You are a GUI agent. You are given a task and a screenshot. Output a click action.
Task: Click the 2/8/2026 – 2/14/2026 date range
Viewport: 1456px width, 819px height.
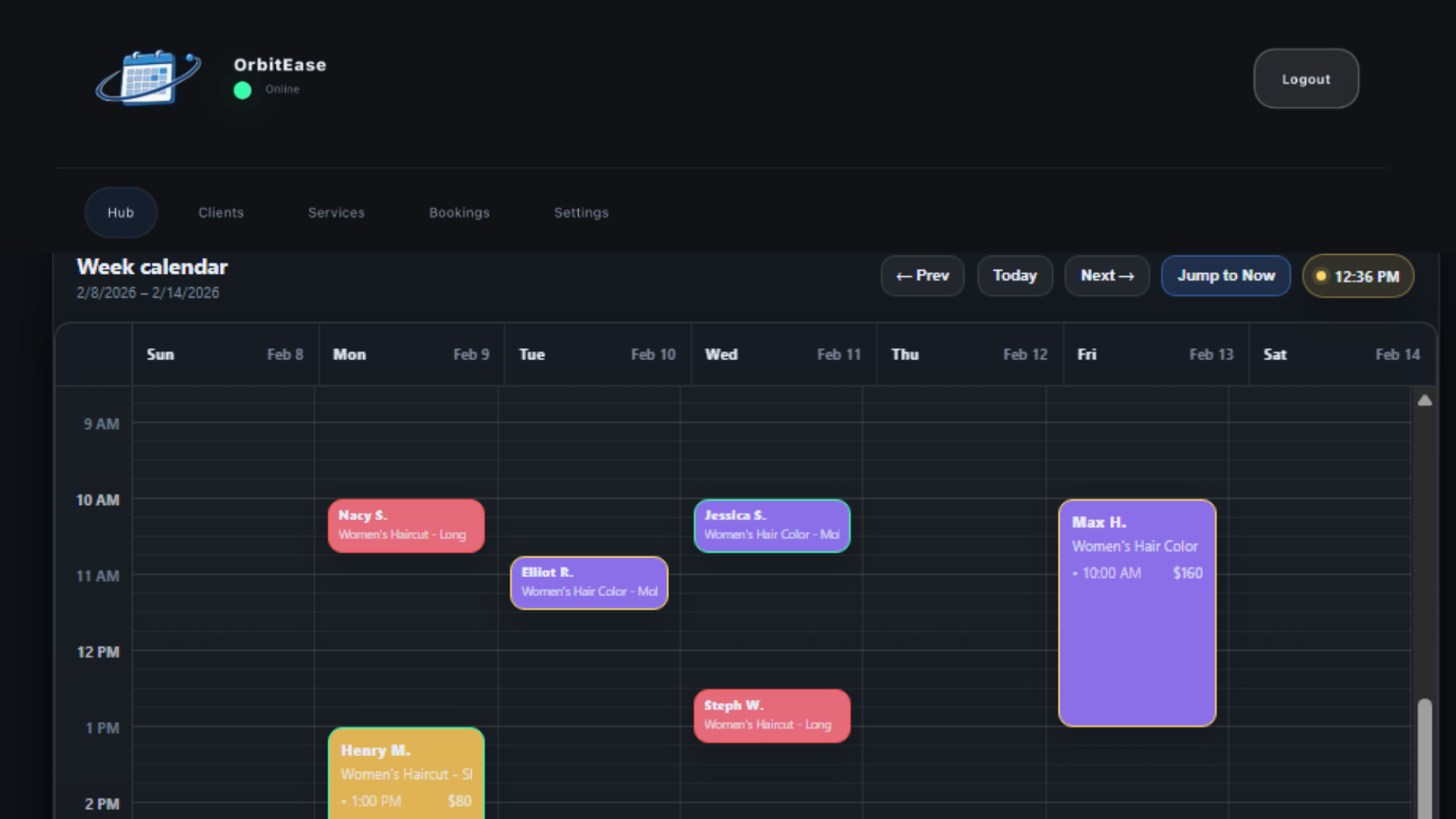click(148, 293)
